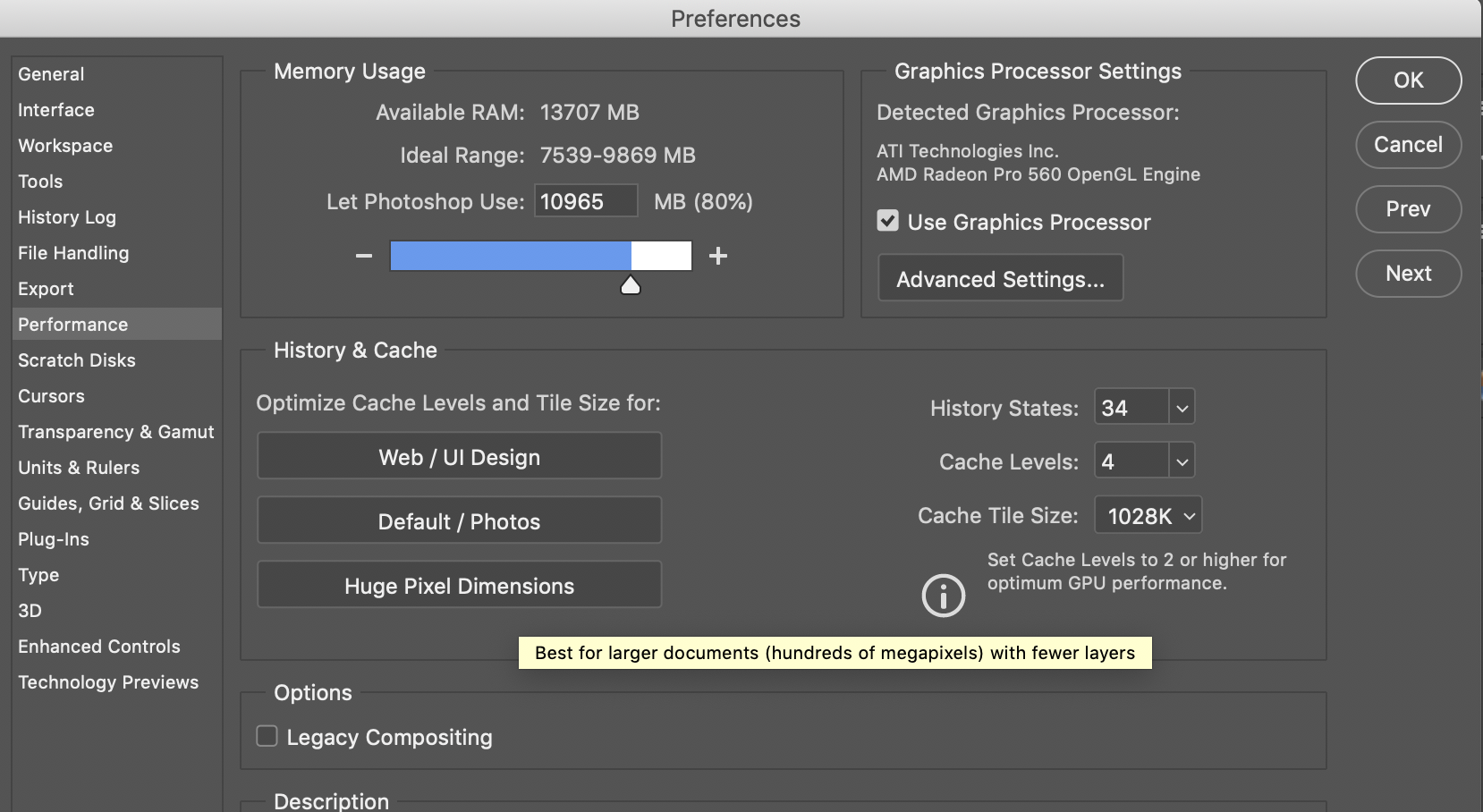Cancel the Preferences dialog
This screenshot has height=812, width=1483.
[x=1408, y=144]
